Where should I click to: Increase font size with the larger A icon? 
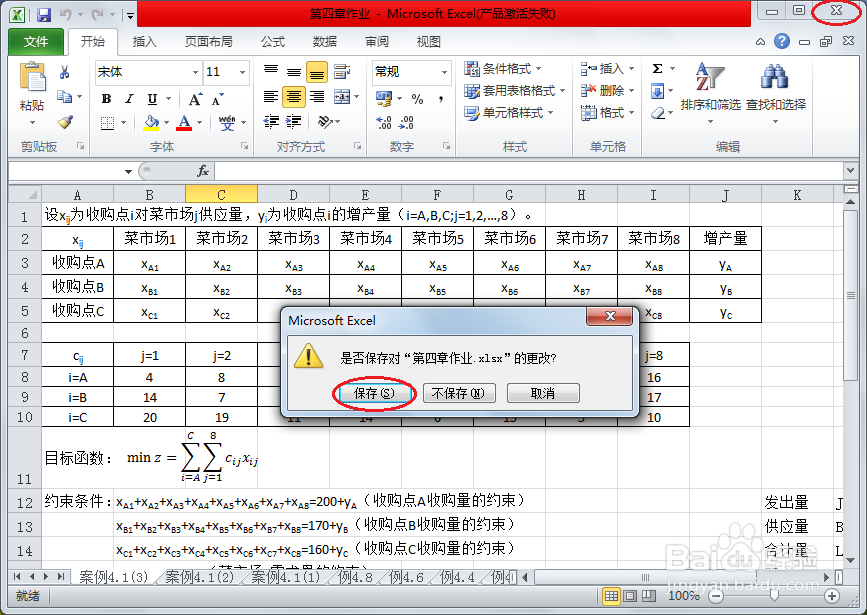[195, 100]
